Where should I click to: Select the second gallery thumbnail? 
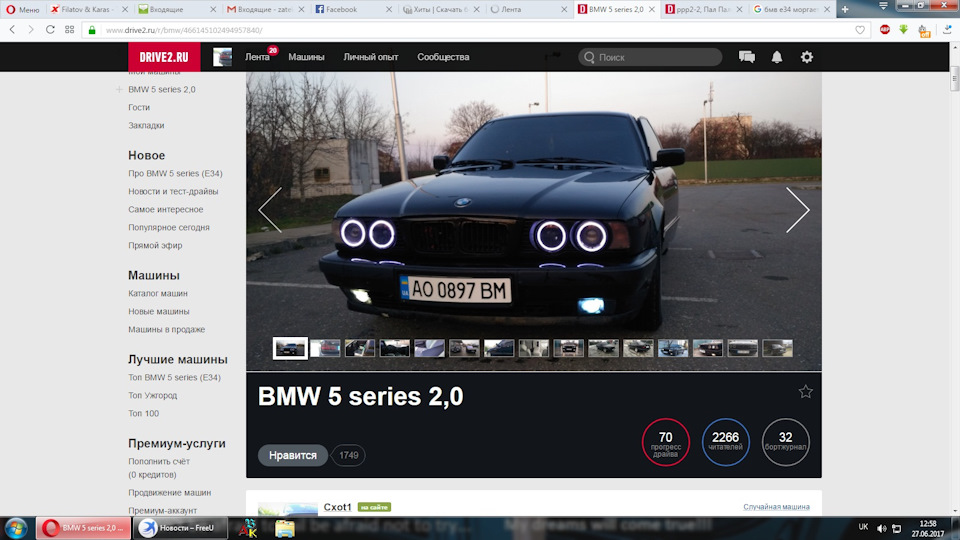coord(325,348)
